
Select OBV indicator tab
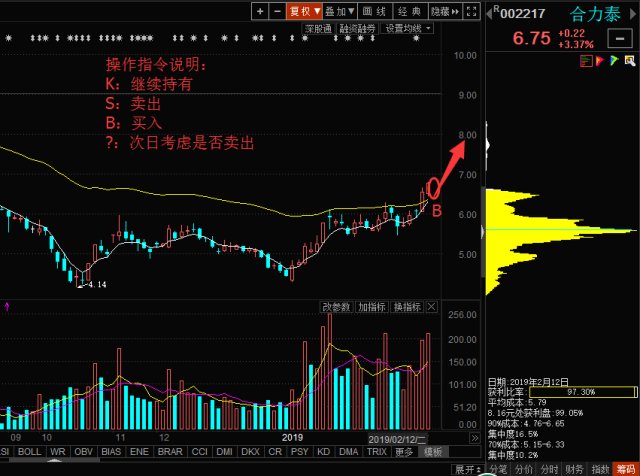coord(83,452)
